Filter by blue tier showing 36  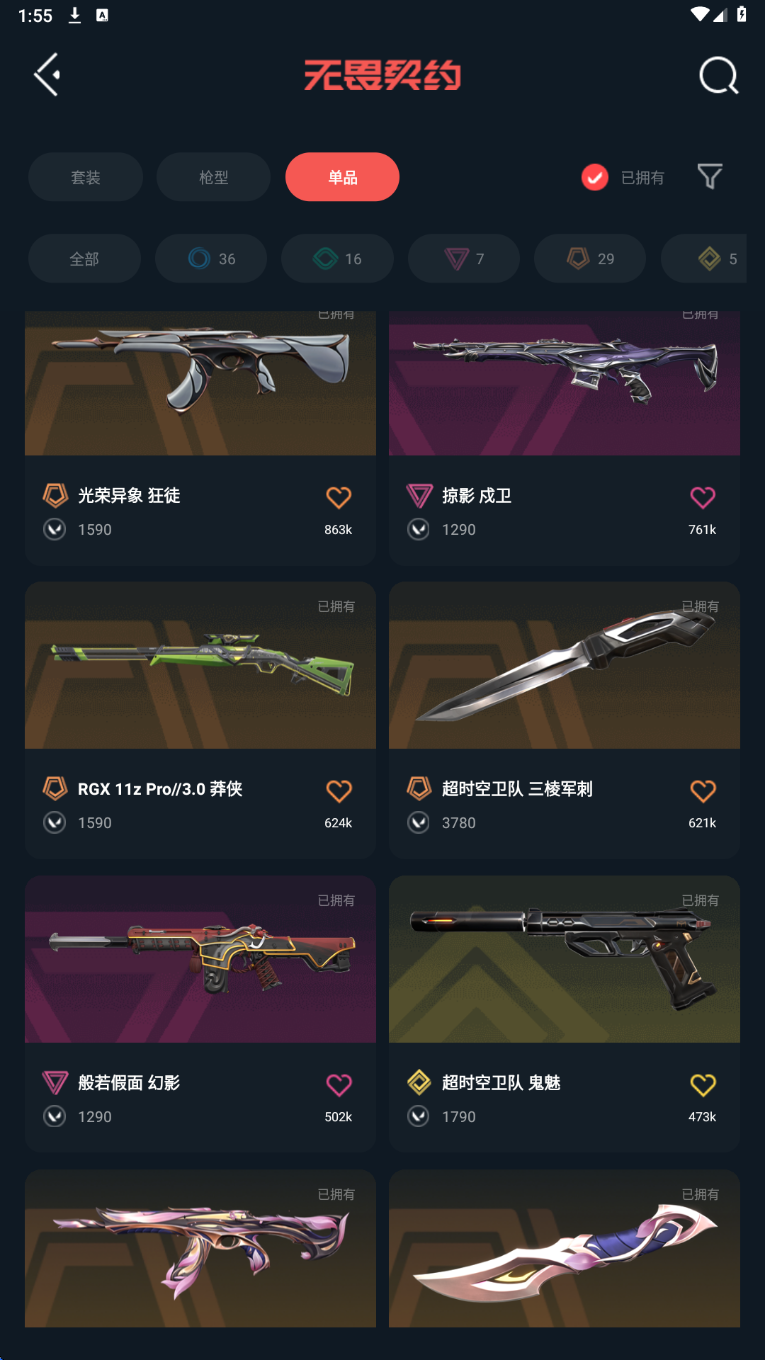click(x=211, y=259)
